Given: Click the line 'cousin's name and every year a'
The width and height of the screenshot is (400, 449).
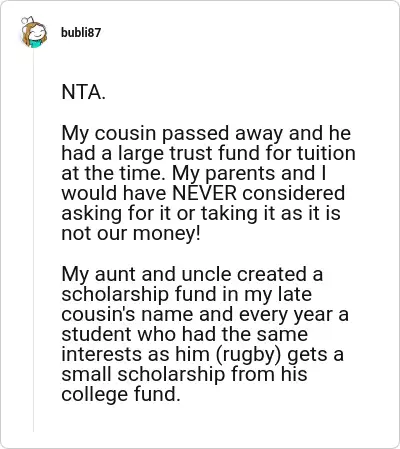Looking at the screenshot, I should [x=205, y=314].
